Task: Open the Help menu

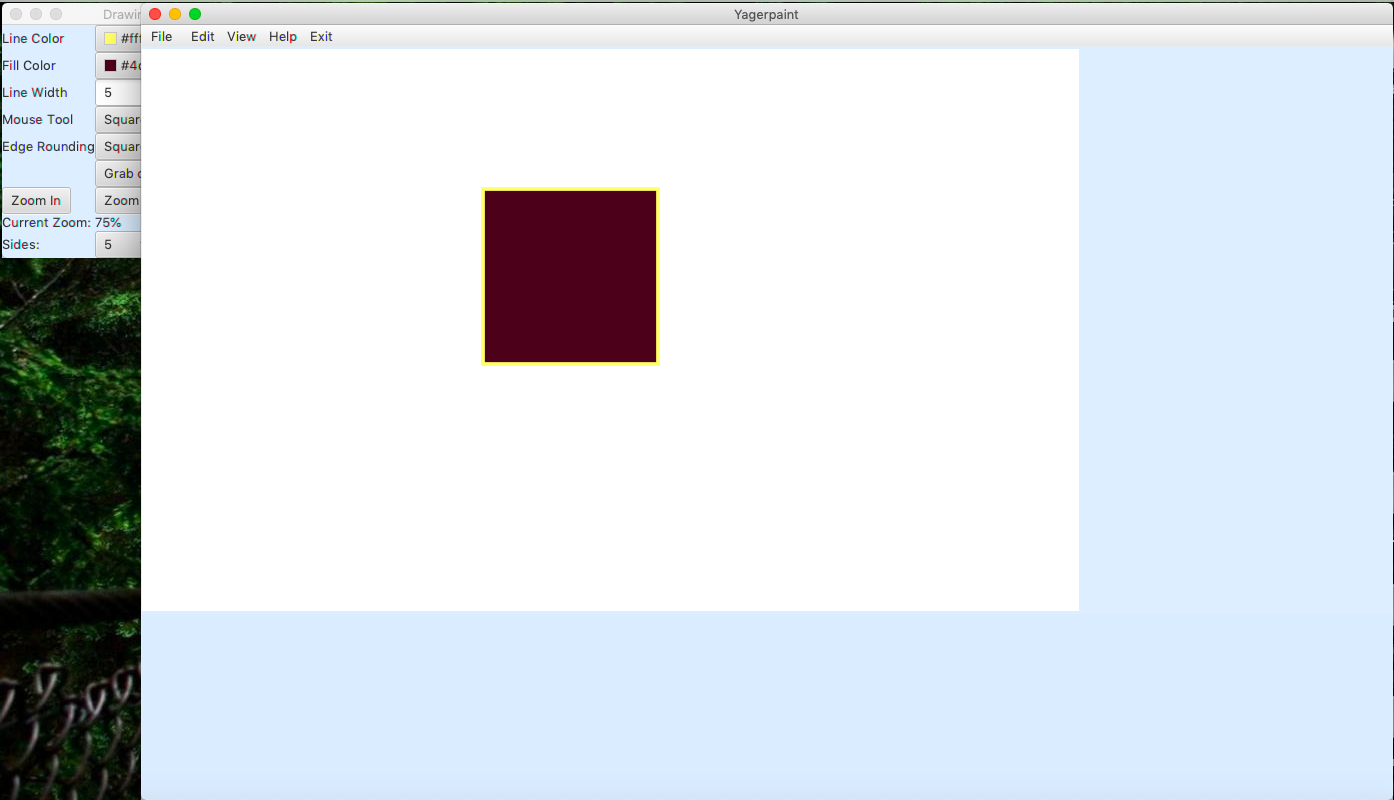Action: pyautogui.click(x=283, y=37)
